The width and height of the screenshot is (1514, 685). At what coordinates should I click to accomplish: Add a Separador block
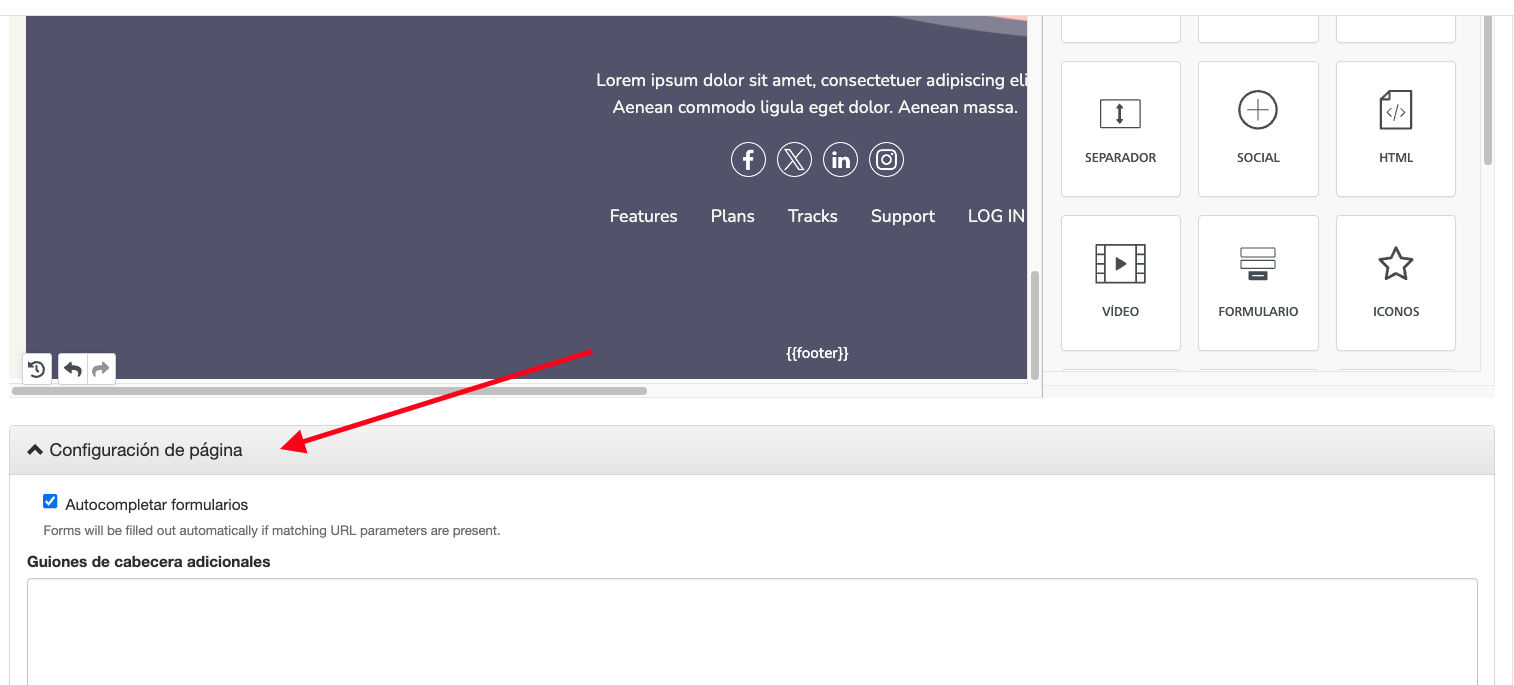coord(1120,129)
